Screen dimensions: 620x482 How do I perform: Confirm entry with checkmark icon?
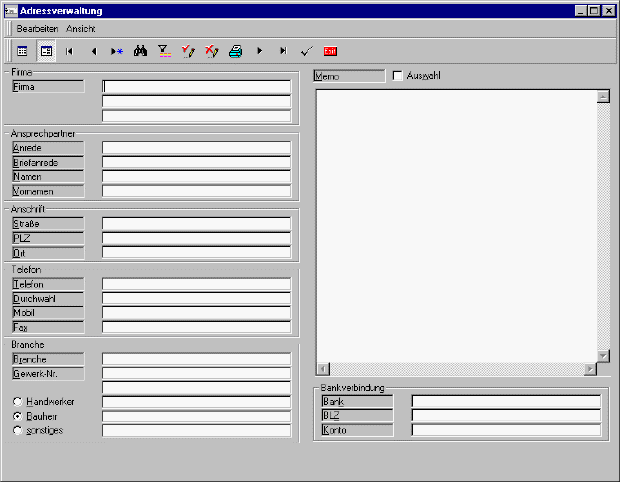click(x=306, y=50)
